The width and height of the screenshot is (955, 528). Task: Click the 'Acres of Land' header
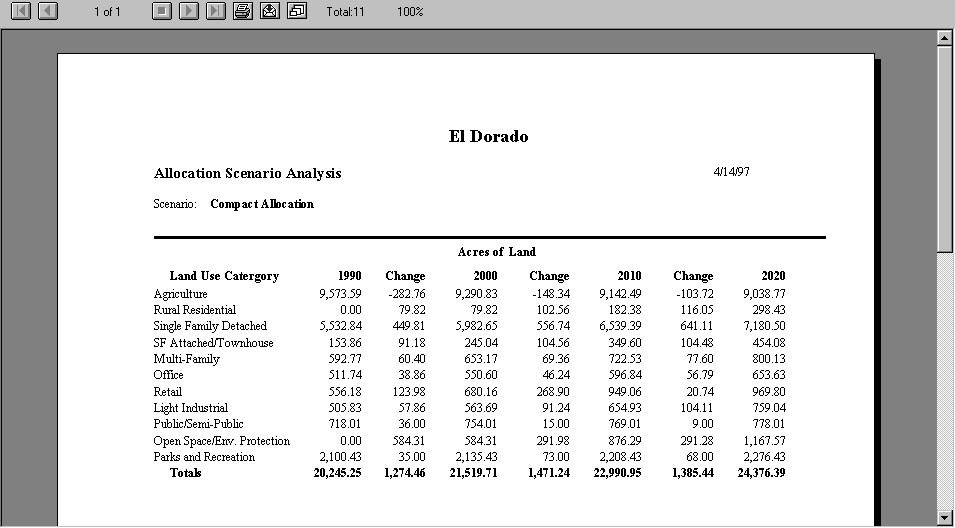[x=496, y=252]
